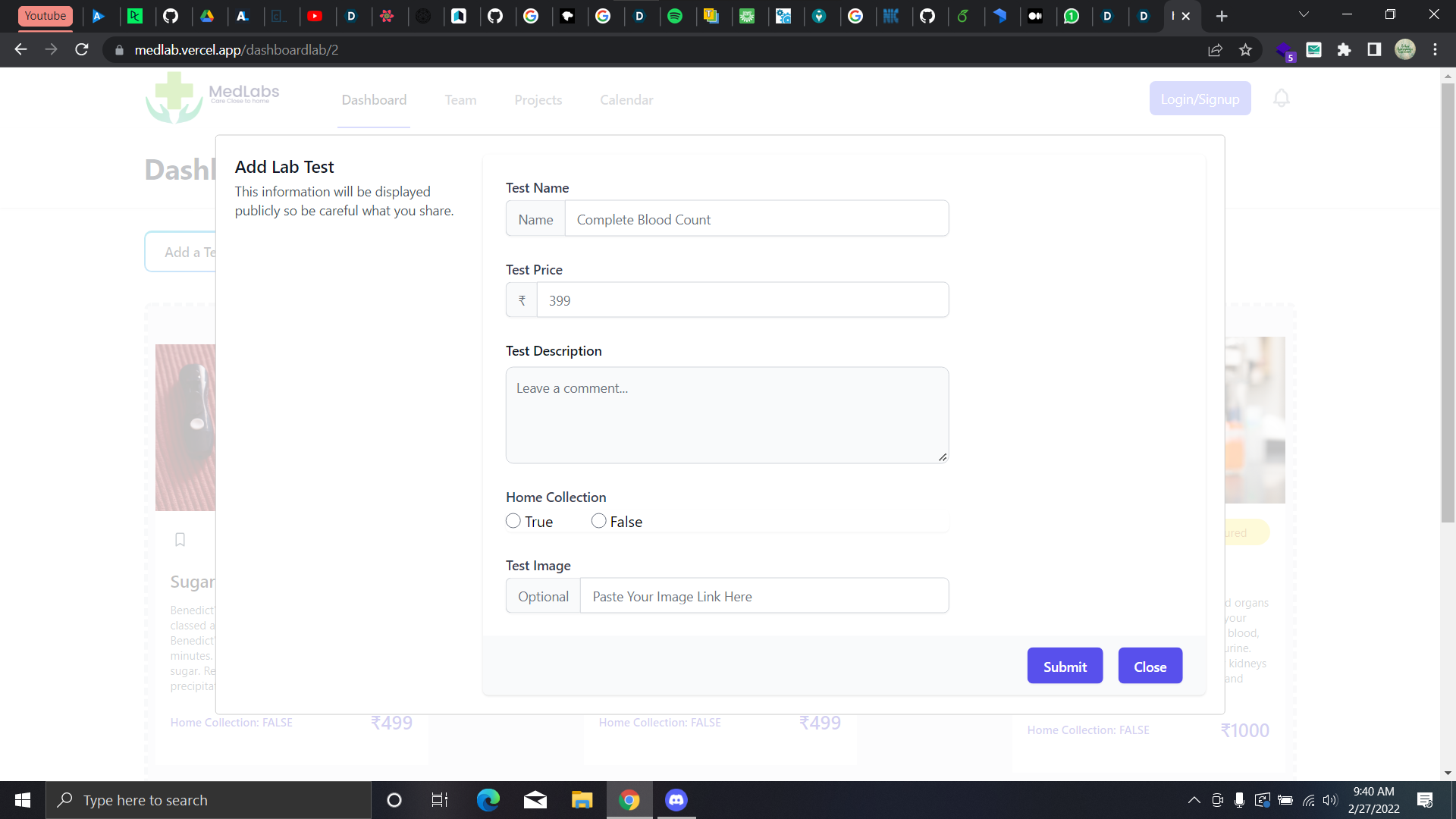Open Discord from the taskbar

coord(676,800)
